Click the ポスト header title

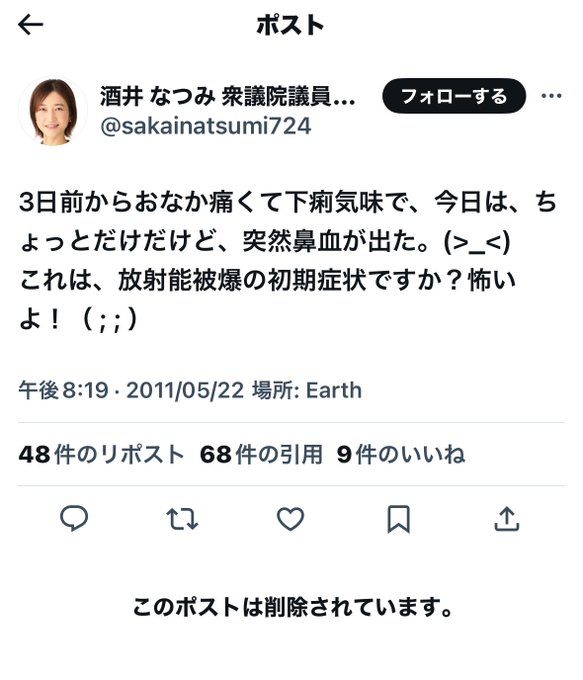(290, 25)
